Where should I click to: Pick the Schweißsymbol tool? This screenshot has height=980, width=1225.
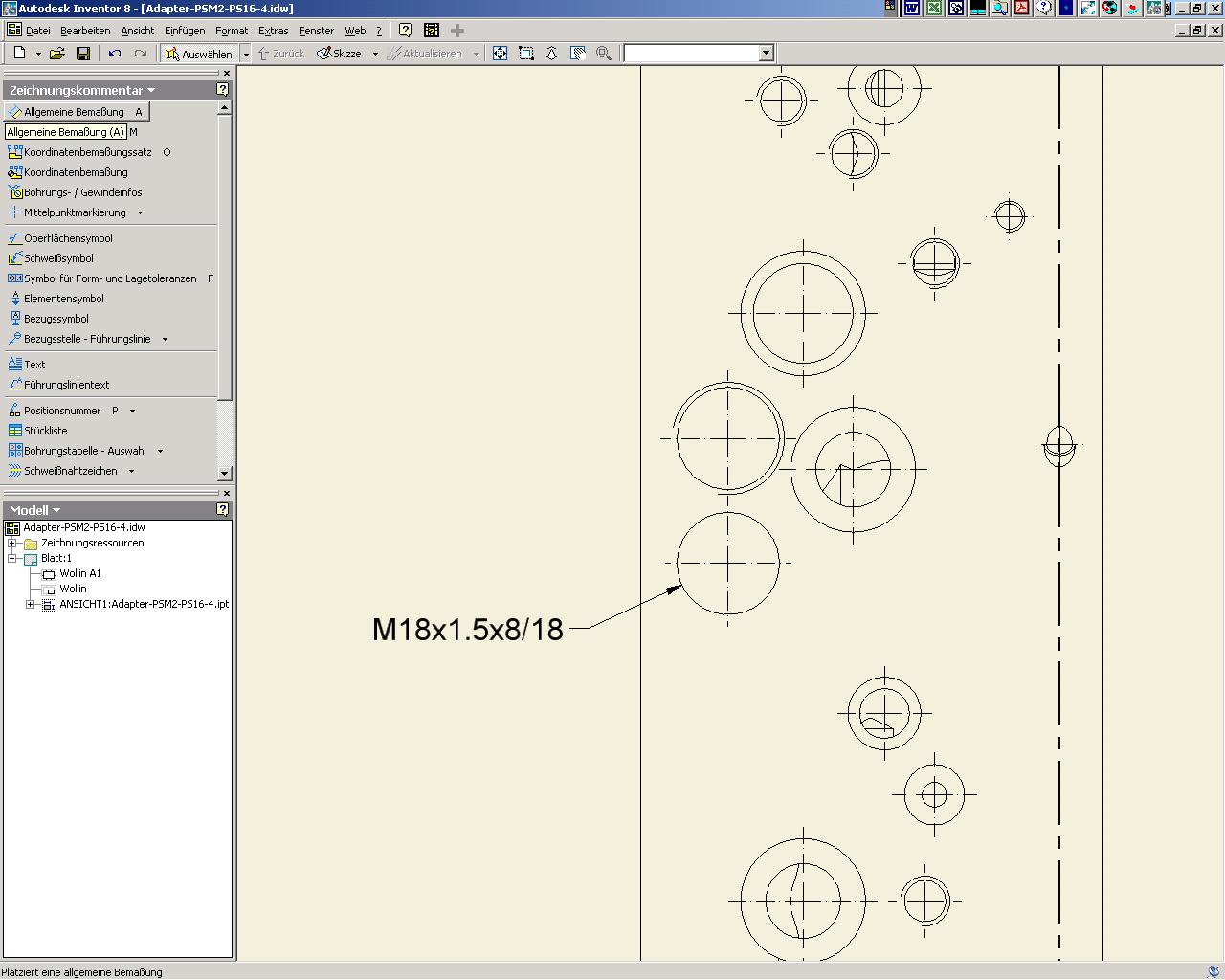[57, 258]
